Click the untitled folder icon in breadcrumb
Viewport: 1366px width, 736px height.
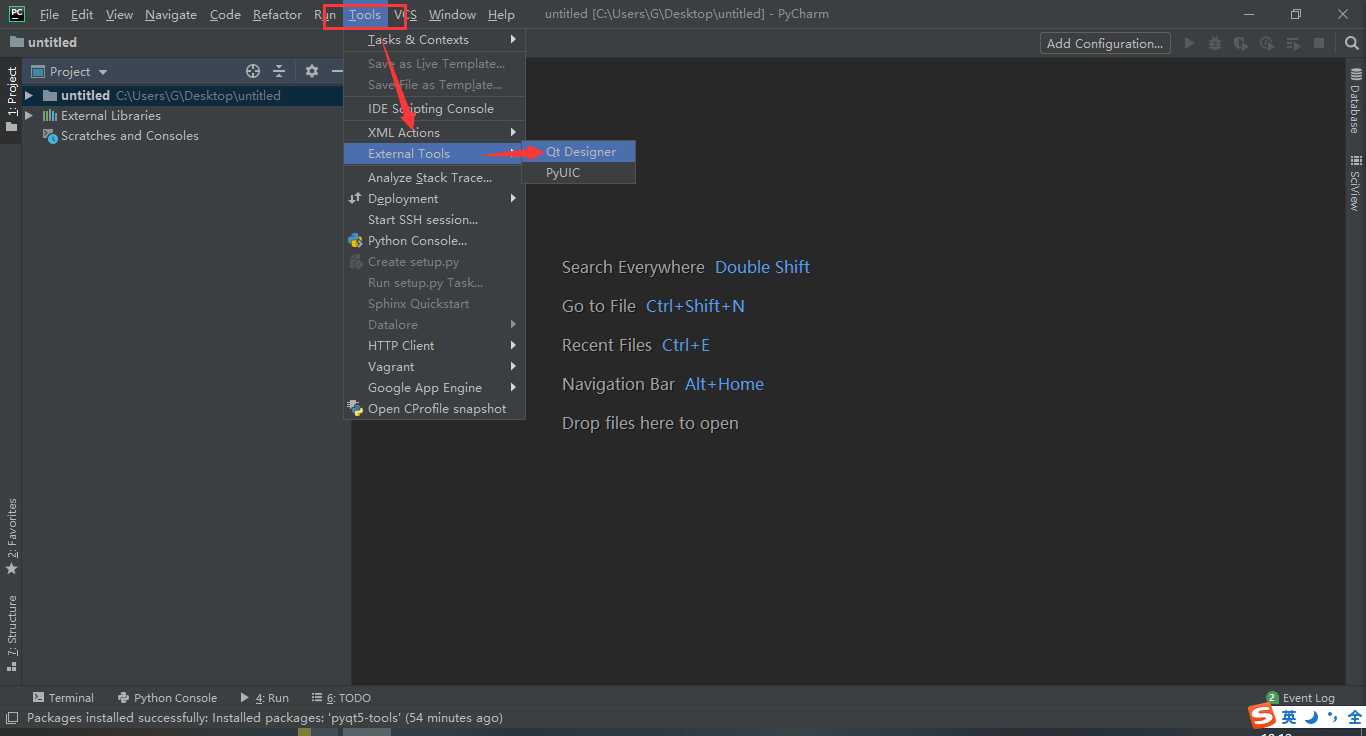coord(17,42)
